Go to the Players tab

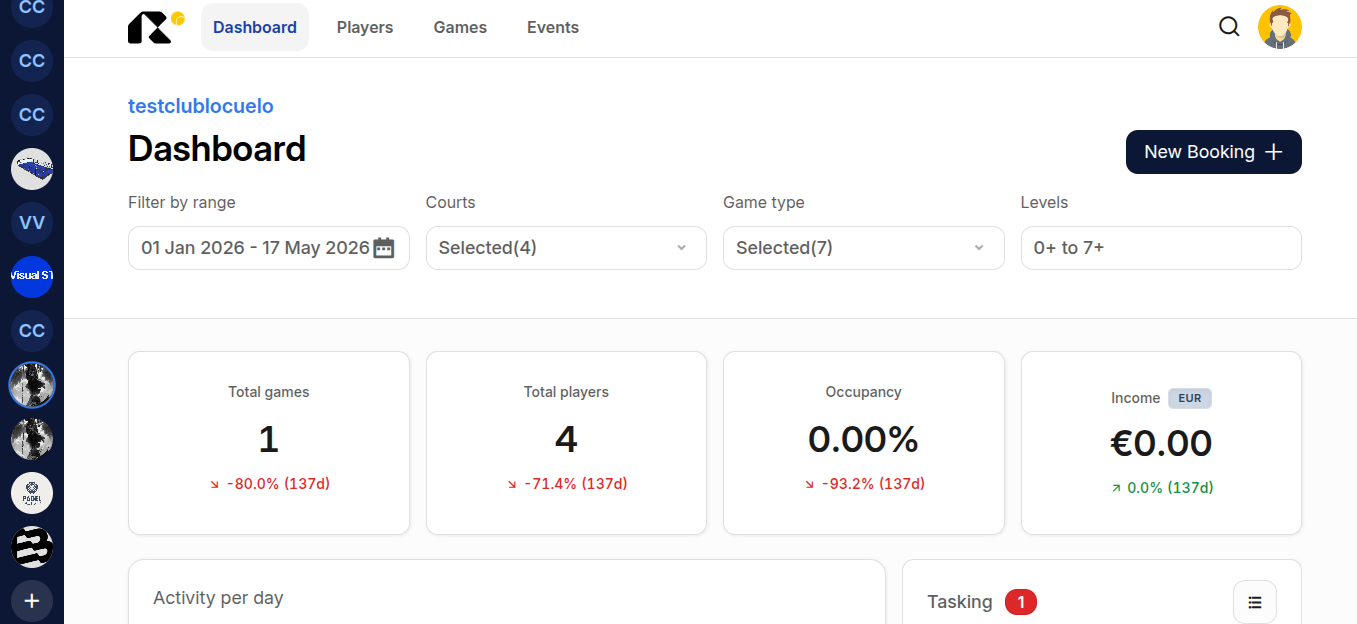tap(365, 27)
